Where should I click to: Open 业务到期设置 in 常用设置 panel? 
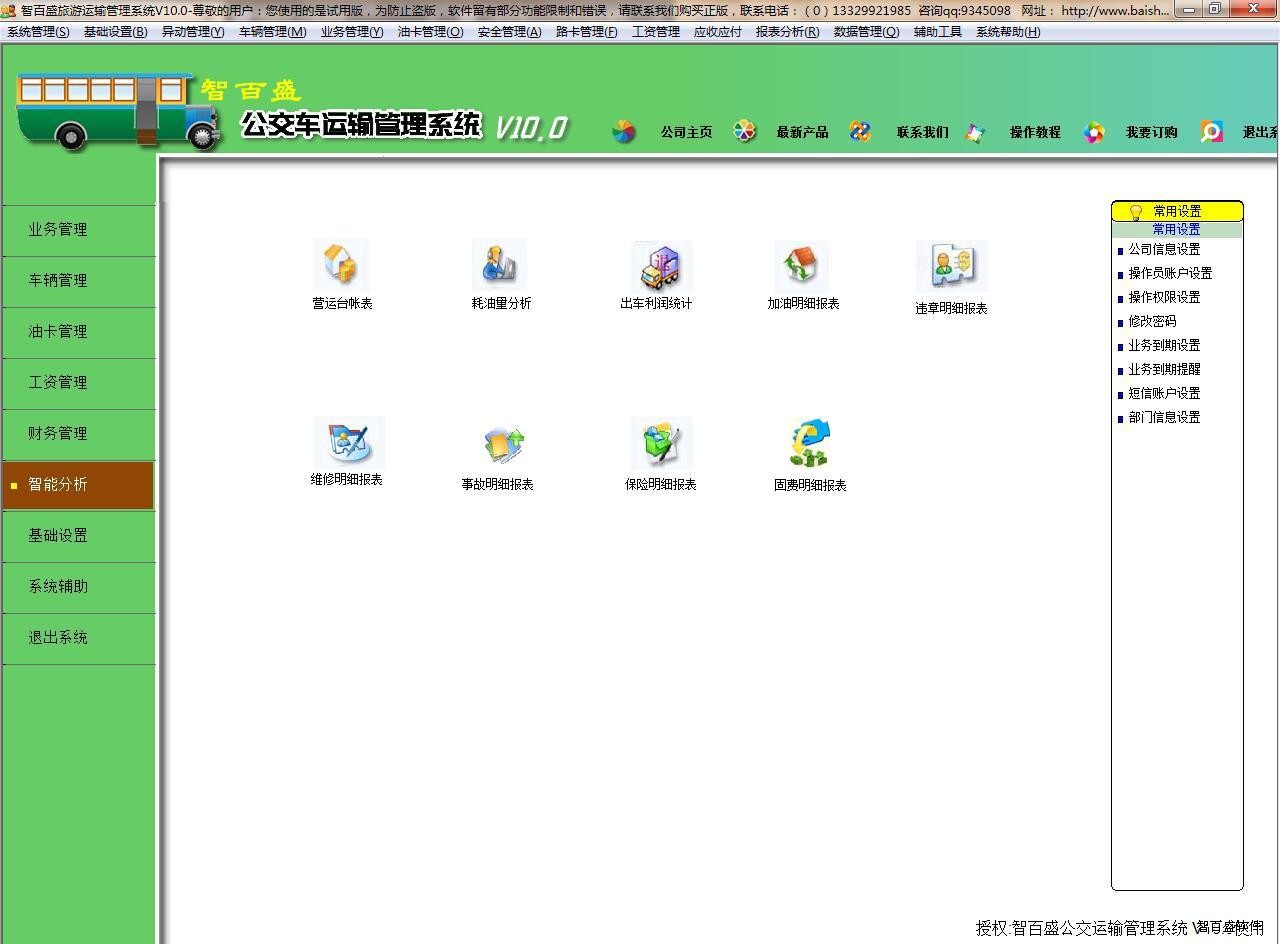coord(1164,346)
